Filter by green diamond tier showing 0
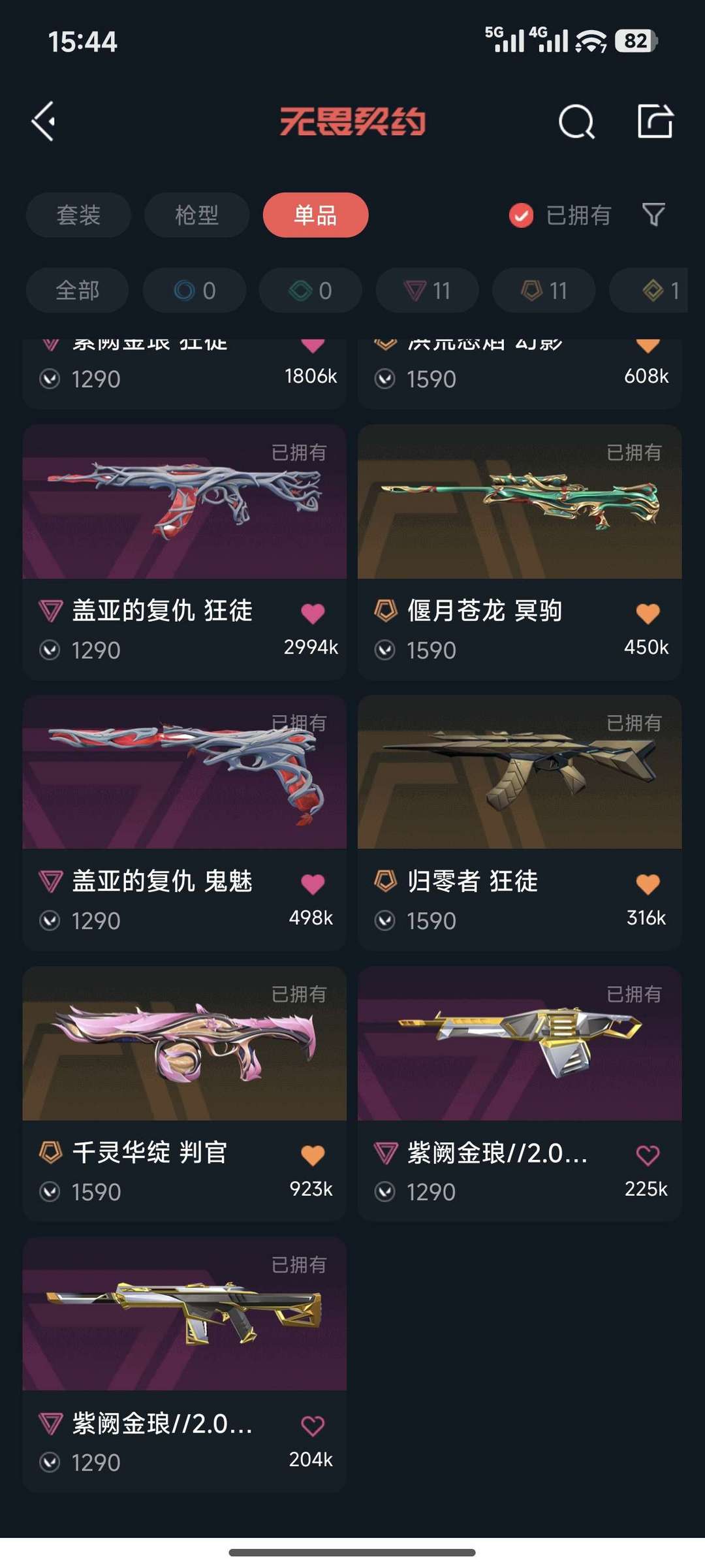Image resolution: width=705 pixels, height=1568 pixels. pyautogui.click(x=311, y=290)
